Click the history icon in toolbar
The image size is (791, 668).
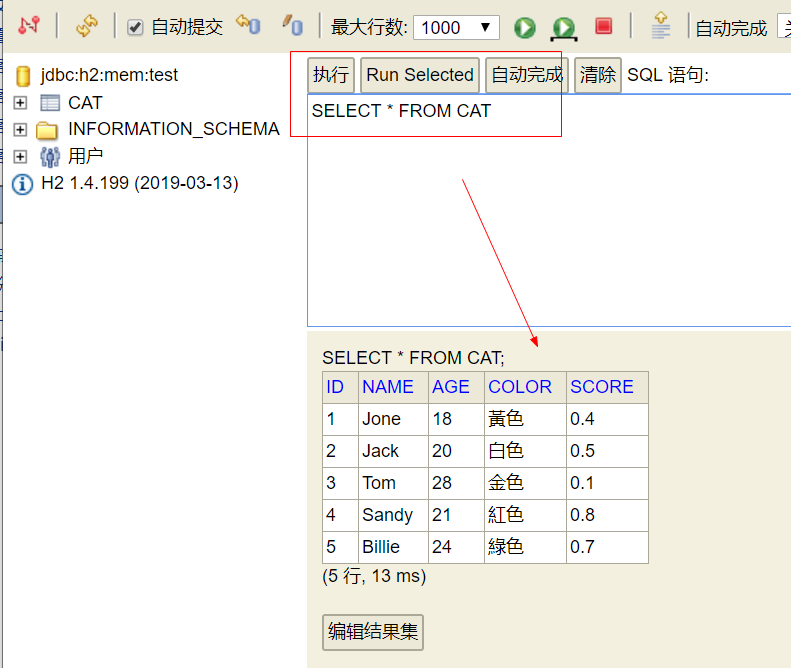660,26
